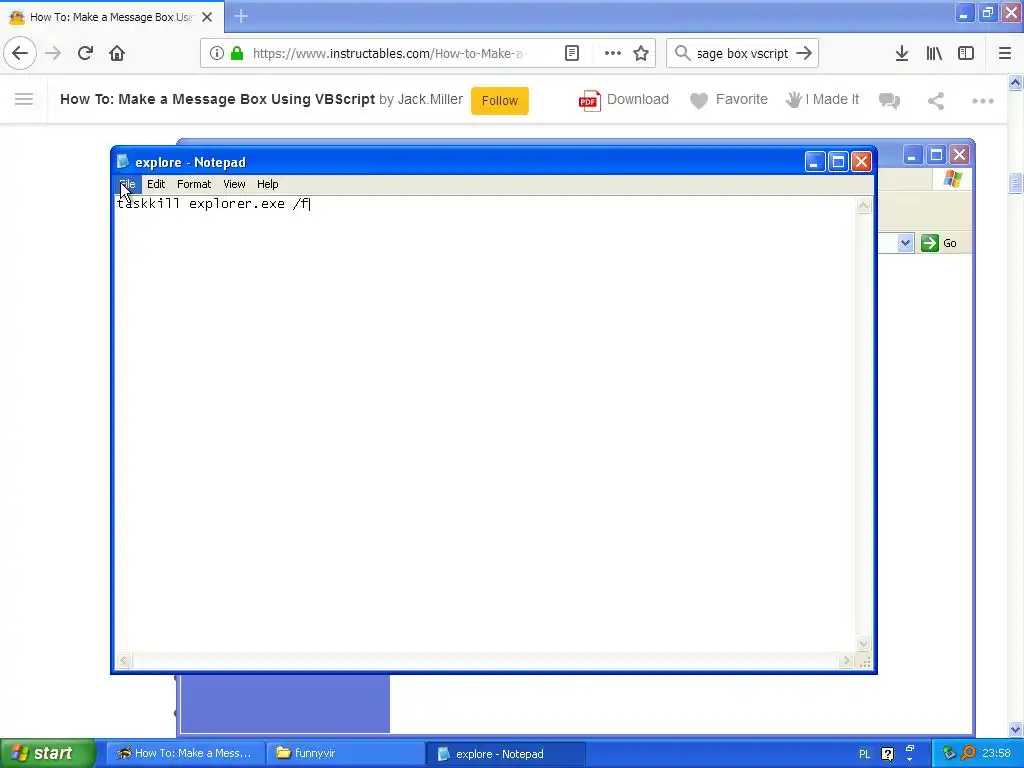The width and height of the screenshot is (1024, 768).
Task: Switch to funnyvir folder in taskbar
Action: click(345, 753)
